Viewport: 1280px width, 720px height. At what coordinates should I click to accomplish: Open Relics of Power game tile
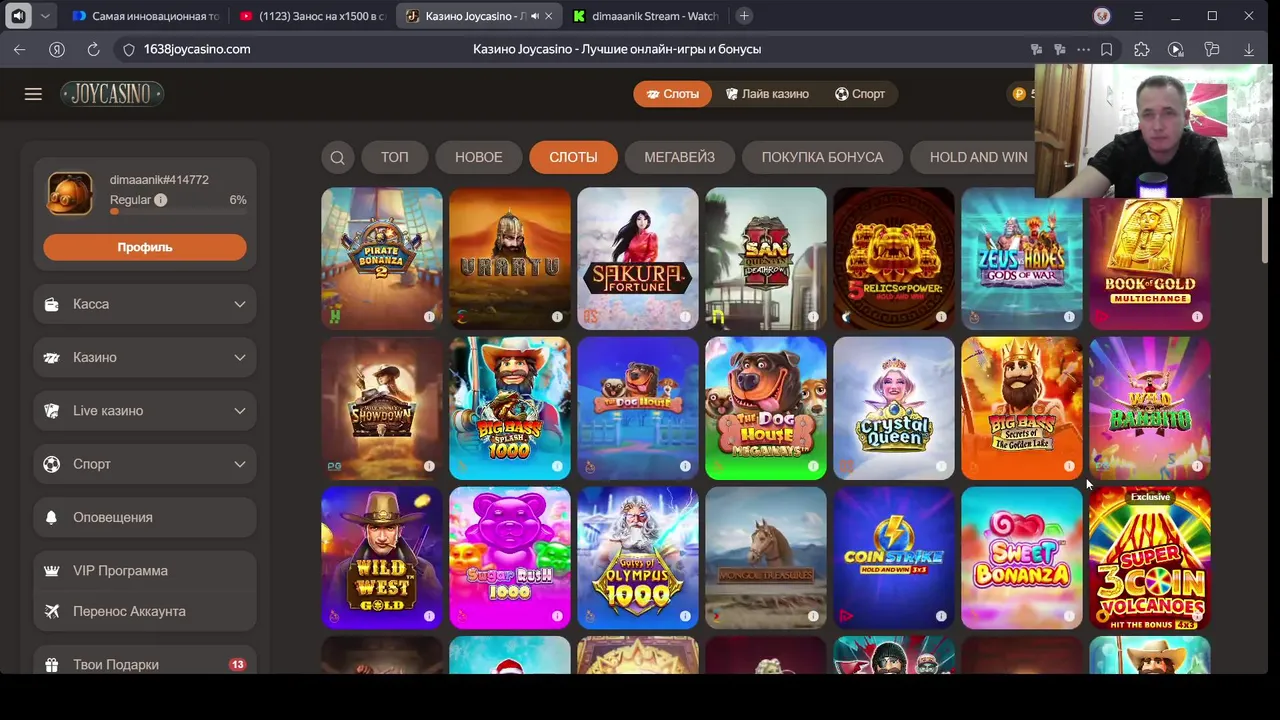coord(893,259)
